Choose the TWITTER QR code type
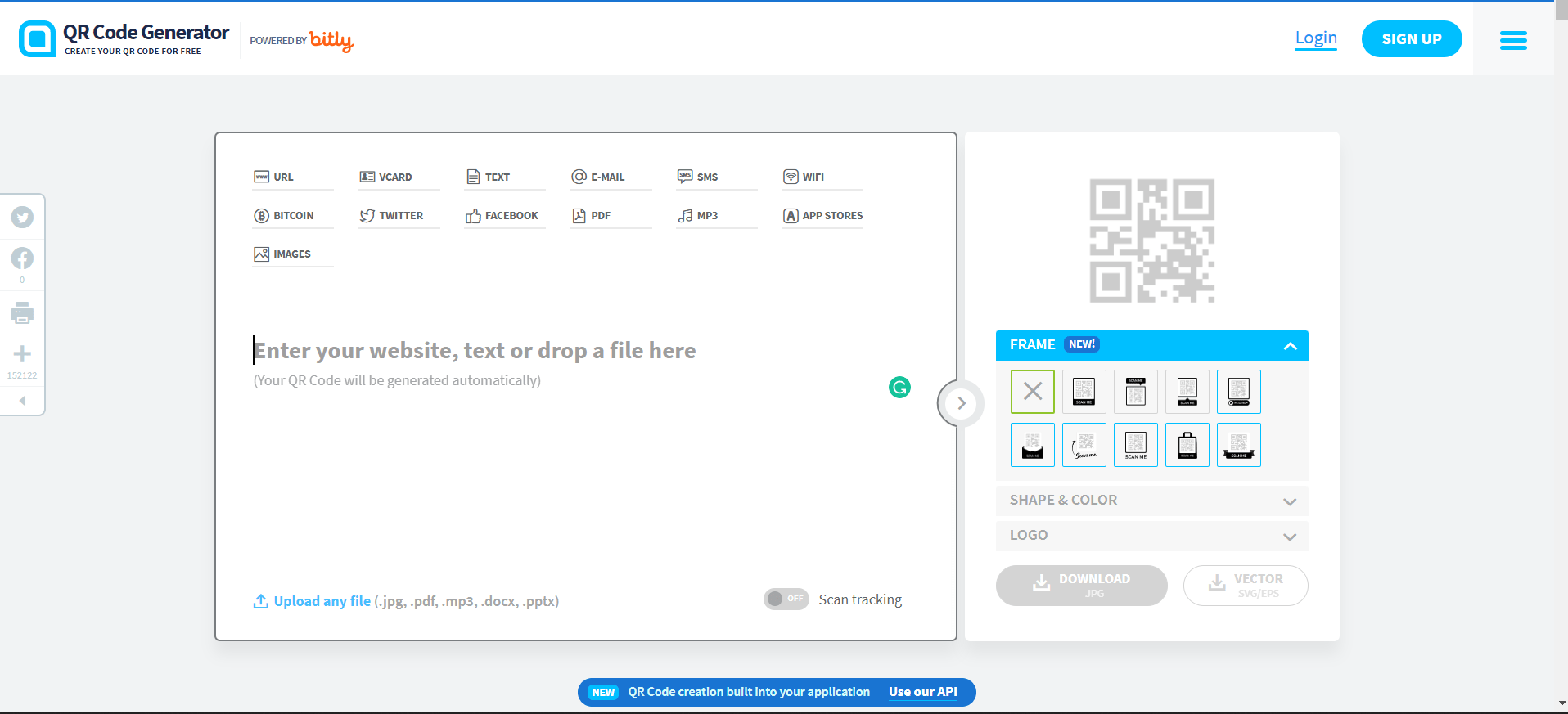This screenshot has width=1568, height=714. tap(399, 215)
